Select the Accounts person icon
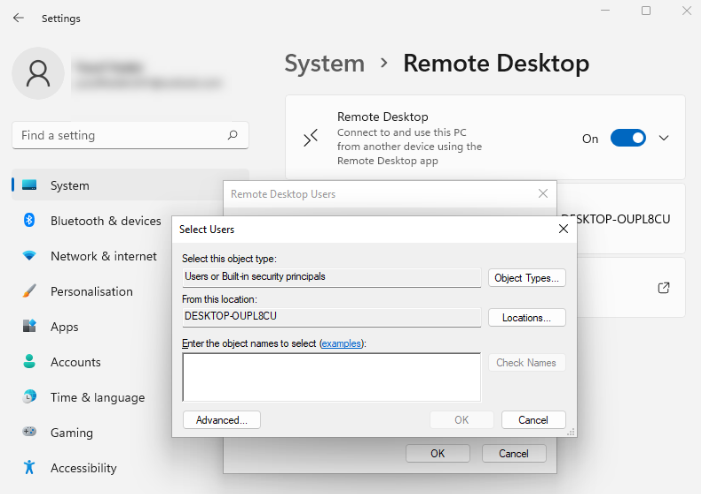The width and height of the screenshot is (701, 494). pos(30,361)
